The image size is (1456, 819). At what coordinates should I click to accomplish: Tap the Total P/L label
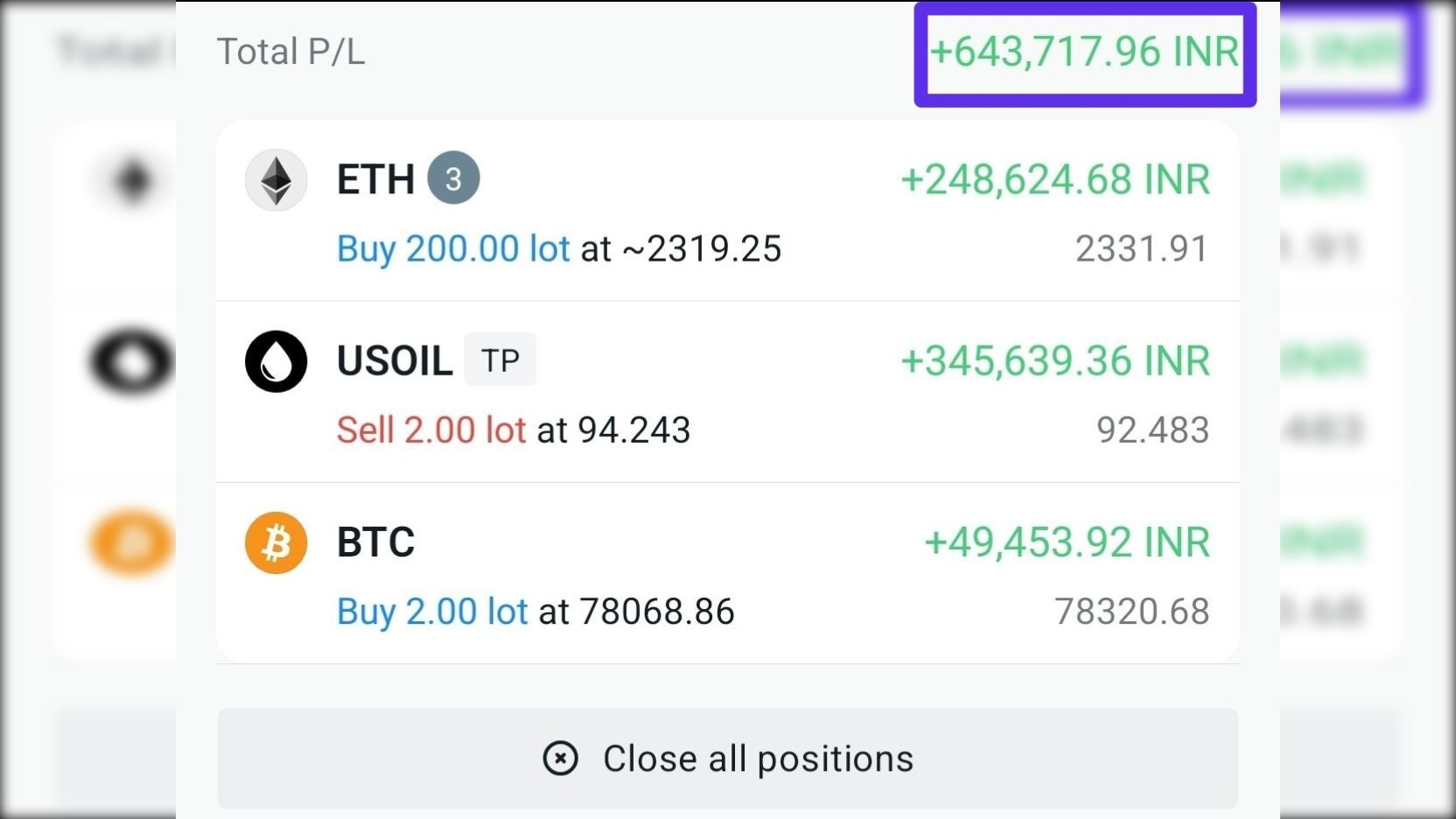click(x=290, y=52)
